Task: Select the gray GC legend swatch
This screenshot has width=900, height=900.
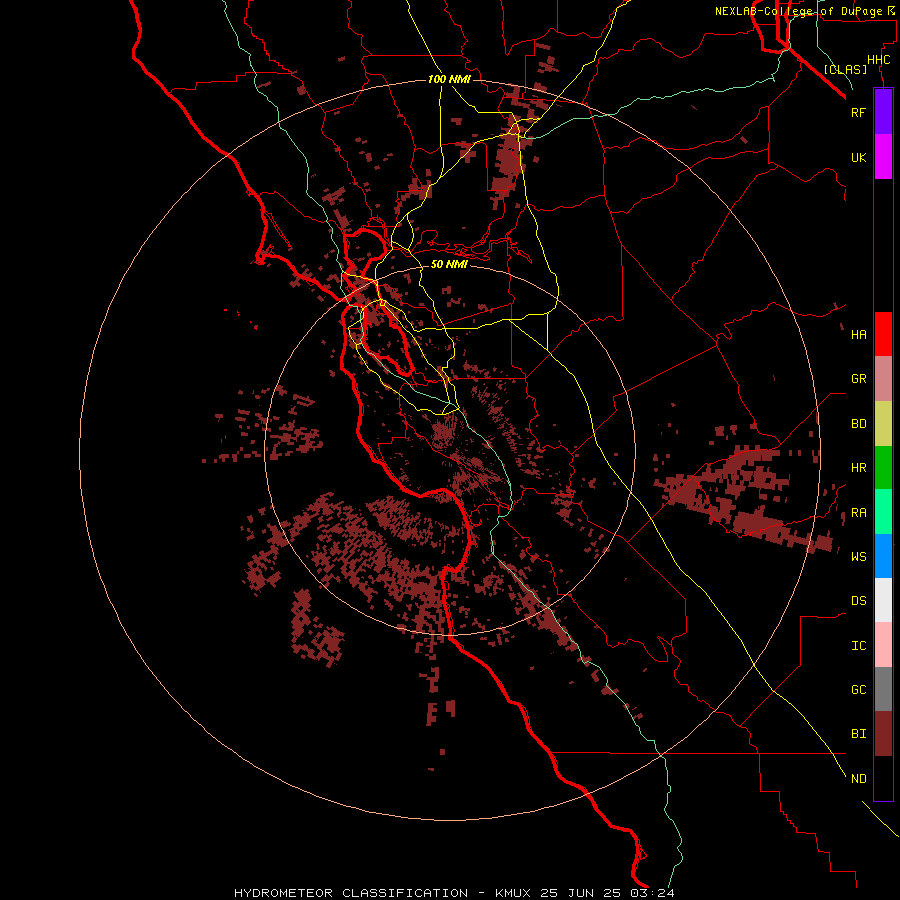Action: tap(883, 689)
